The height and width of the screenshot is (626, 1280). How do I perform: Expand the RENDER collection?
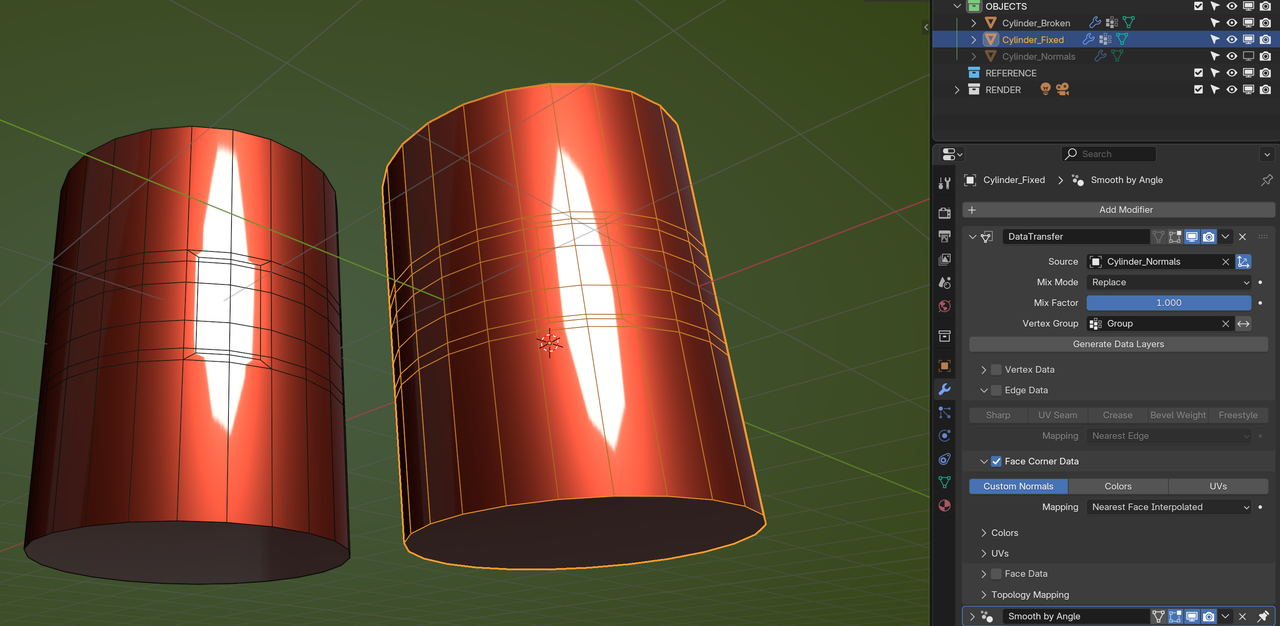tap(957, 90)
